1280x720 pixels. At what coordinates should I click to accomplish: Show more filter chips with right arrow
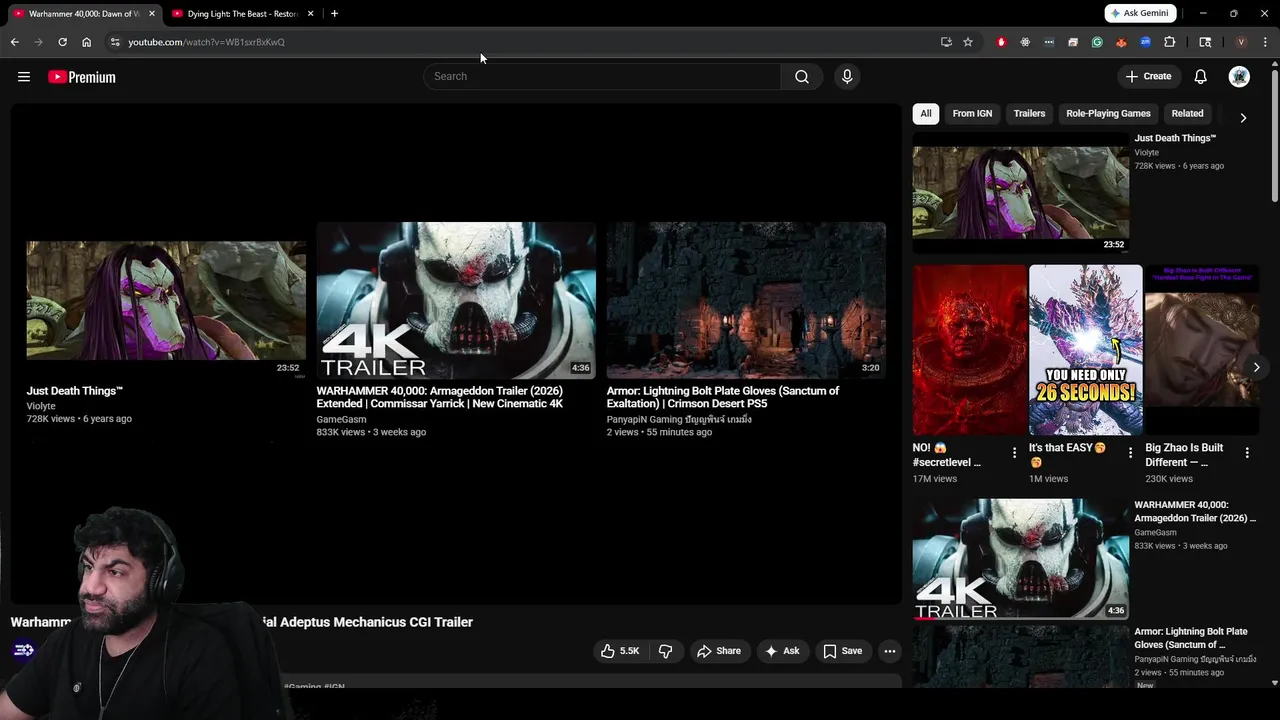click(x=1243, y=118)
